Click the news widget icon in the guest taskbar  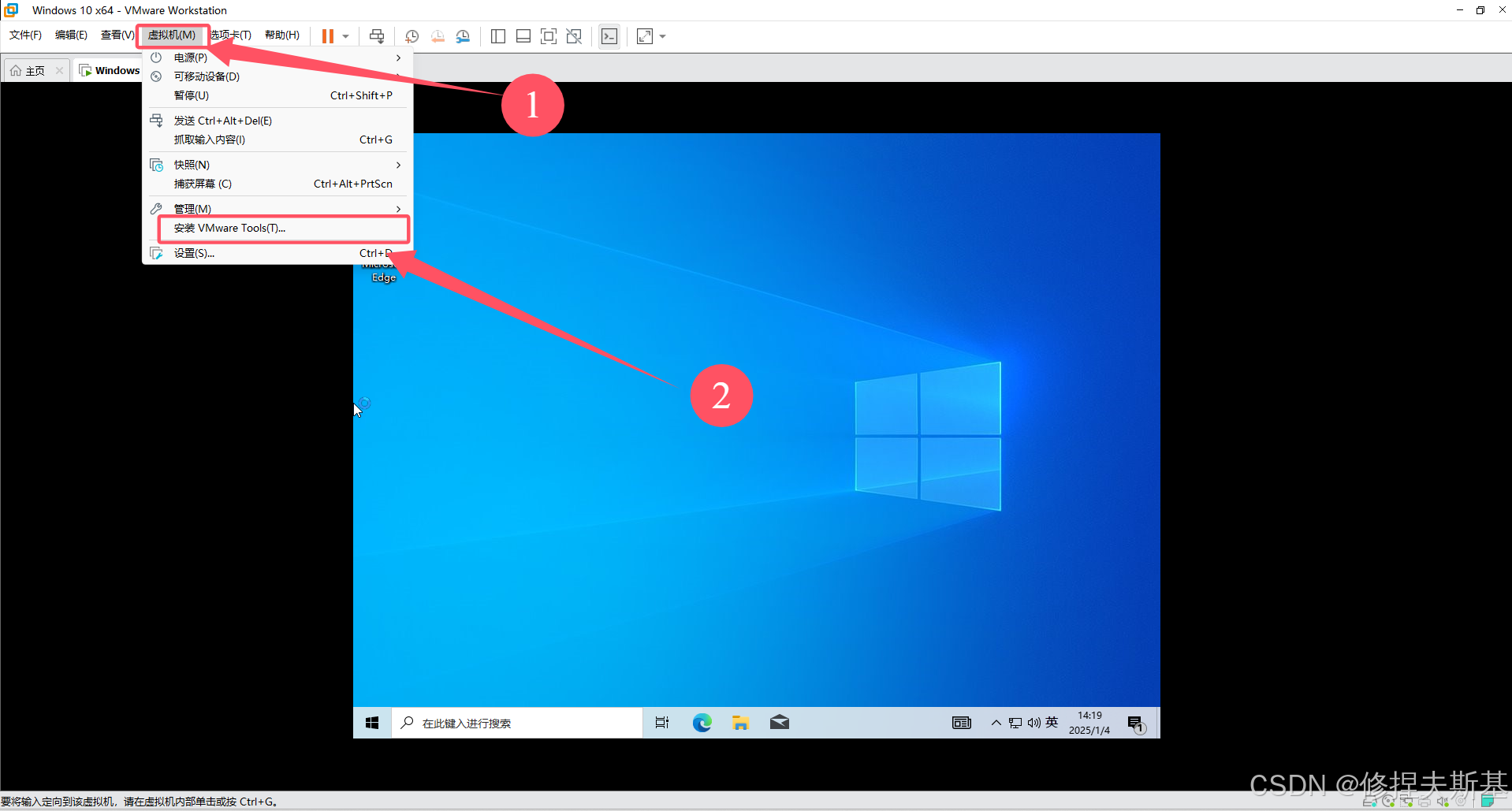(x=962, y=723)
